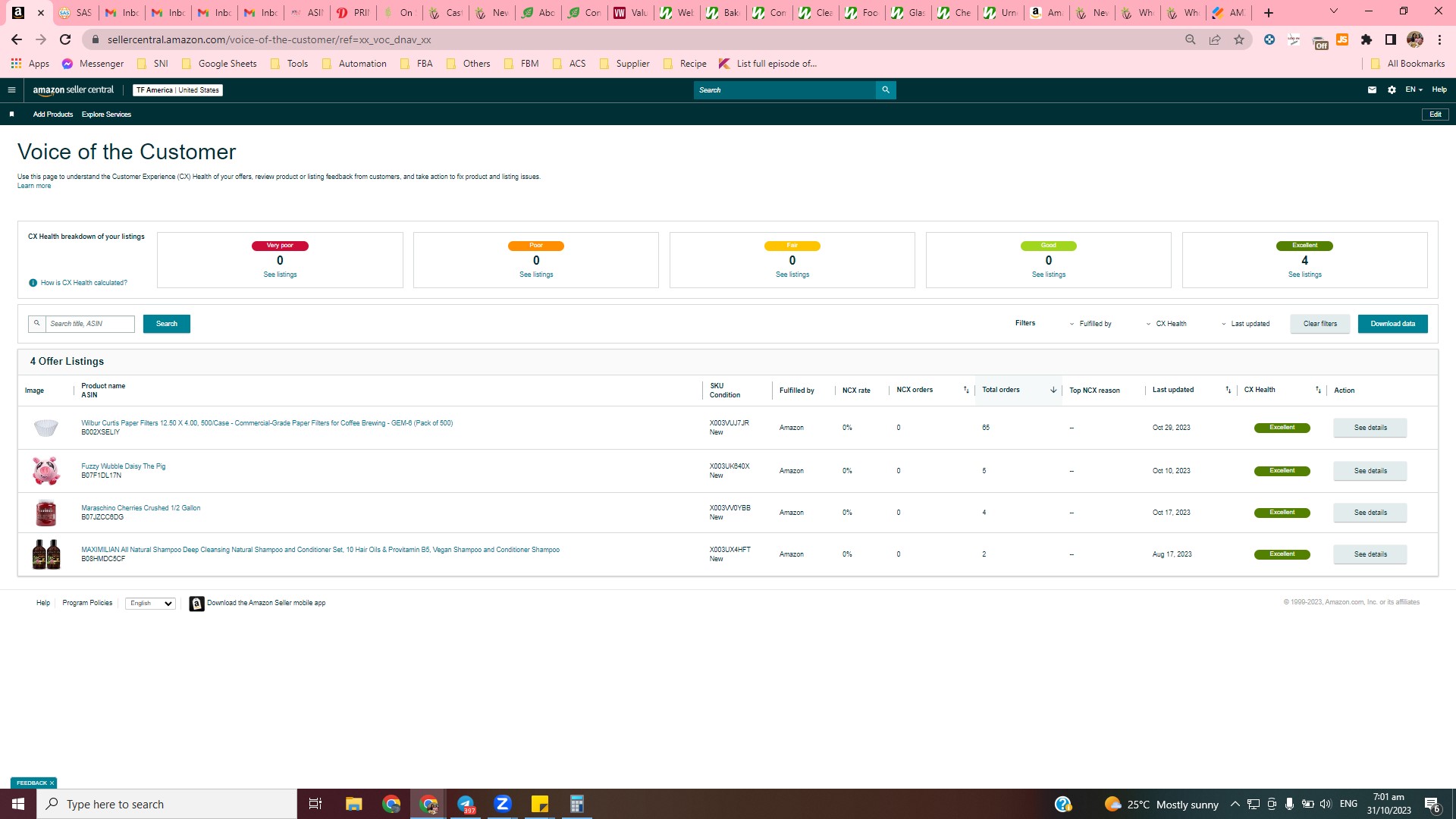
Task: Open Chrome three-dot menu
Action: pyautogui.click(x=1439, y=39)
